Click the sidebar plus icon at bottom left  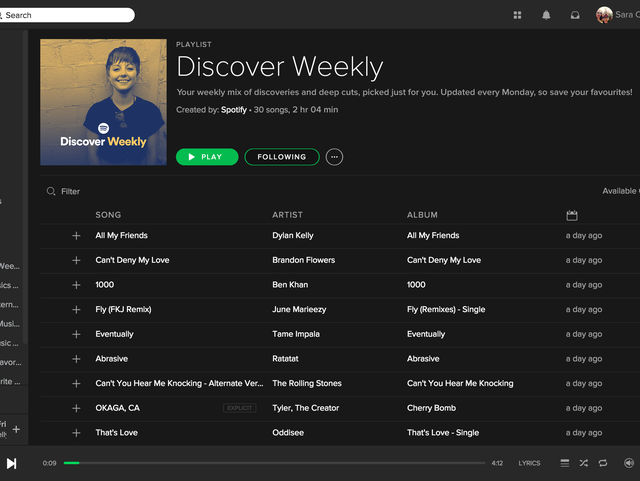[x=16, y=429]
